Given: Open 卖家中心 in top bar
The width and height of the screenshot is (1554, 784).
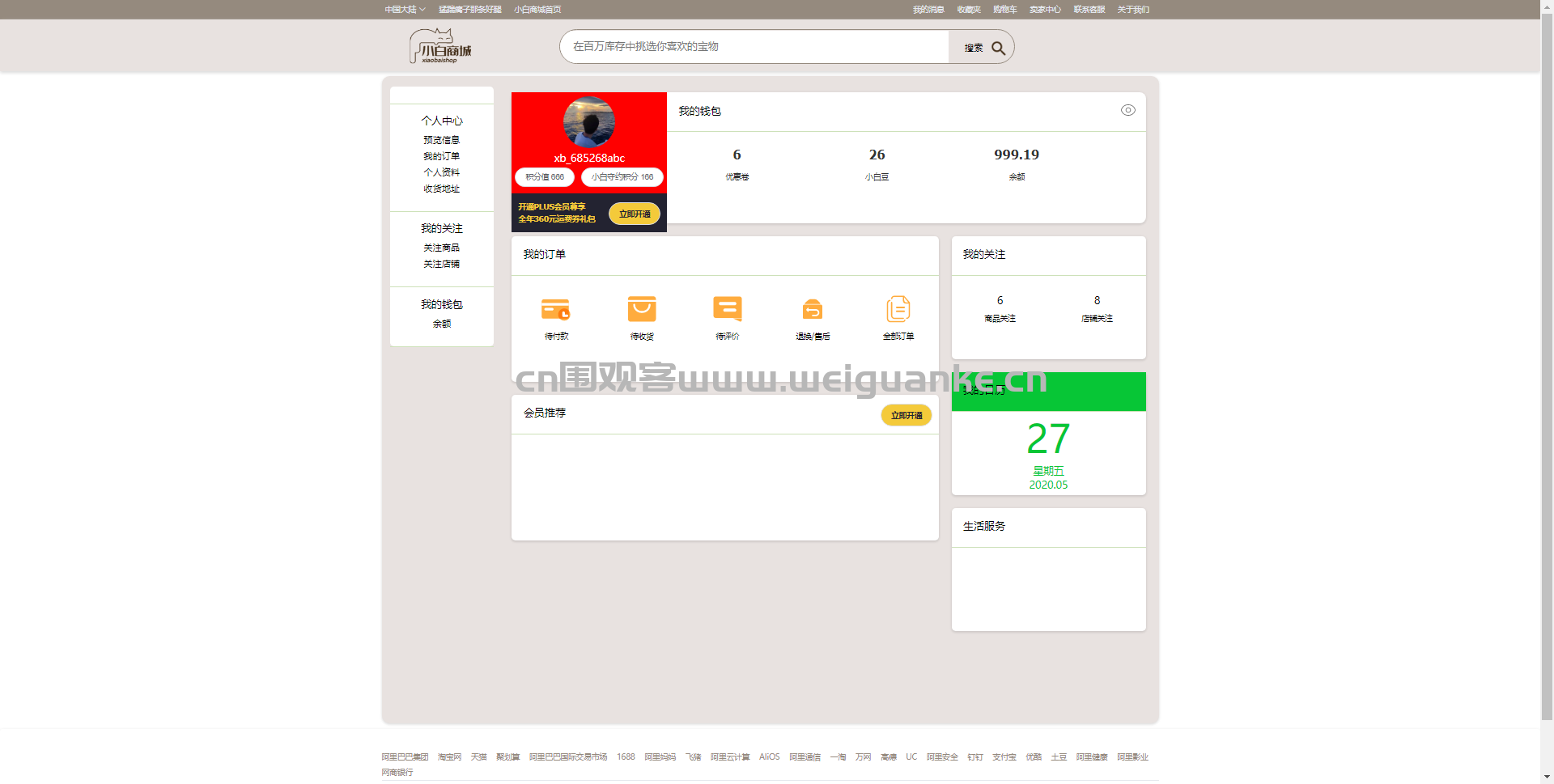Looking at the screenshot, I should coord(1045,10).
